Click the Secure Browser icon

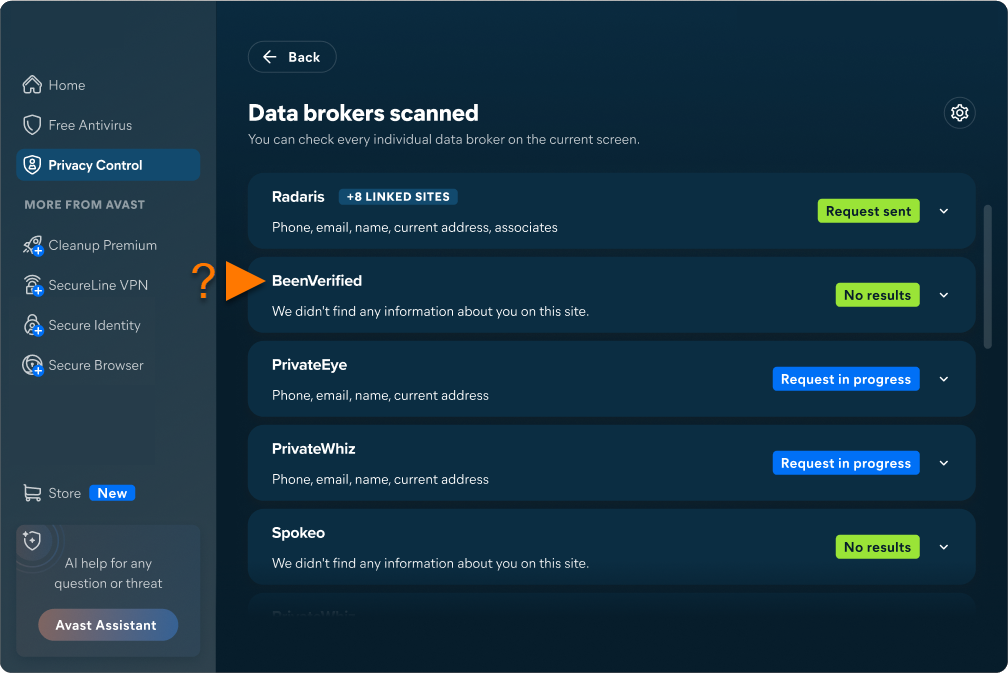(33, 365)
